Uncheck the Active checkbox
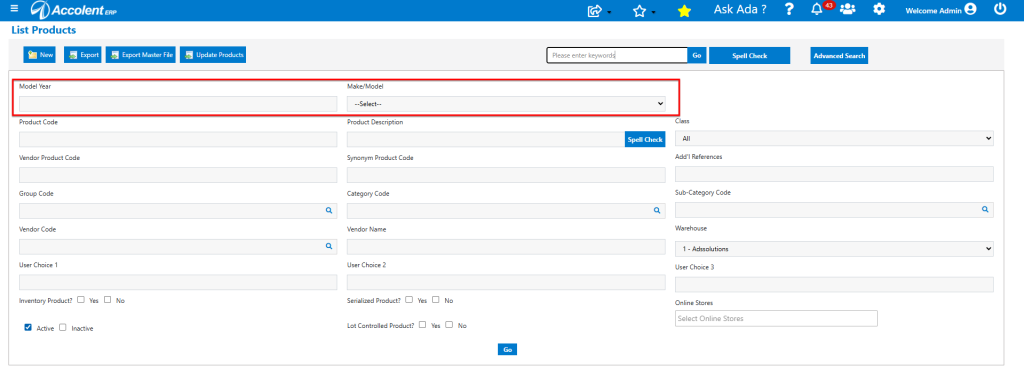Image resolution: width=1024 pixels, height=376 pixels. pos(28,328)
